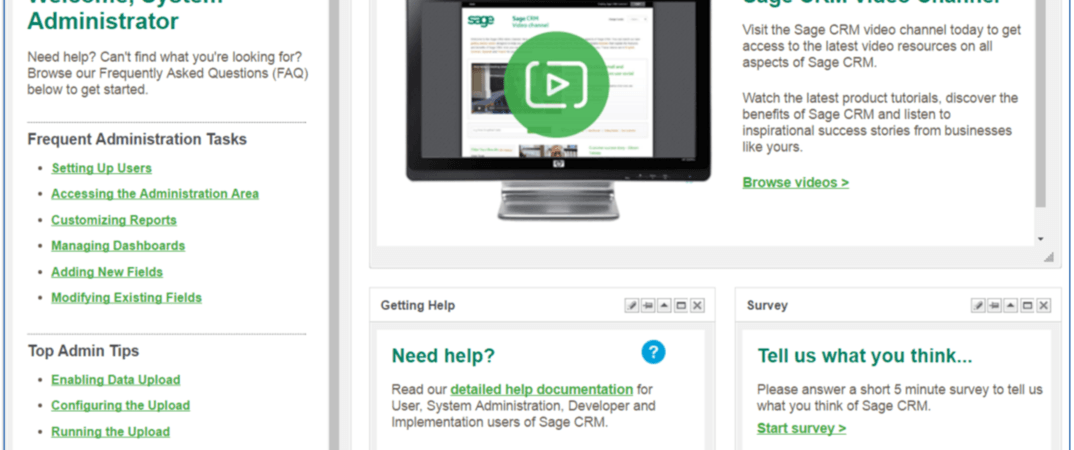Viewport: 1074px width, 450px height.
Task: Click the Tell us what you think heading
Action: [x=865, y=356]
